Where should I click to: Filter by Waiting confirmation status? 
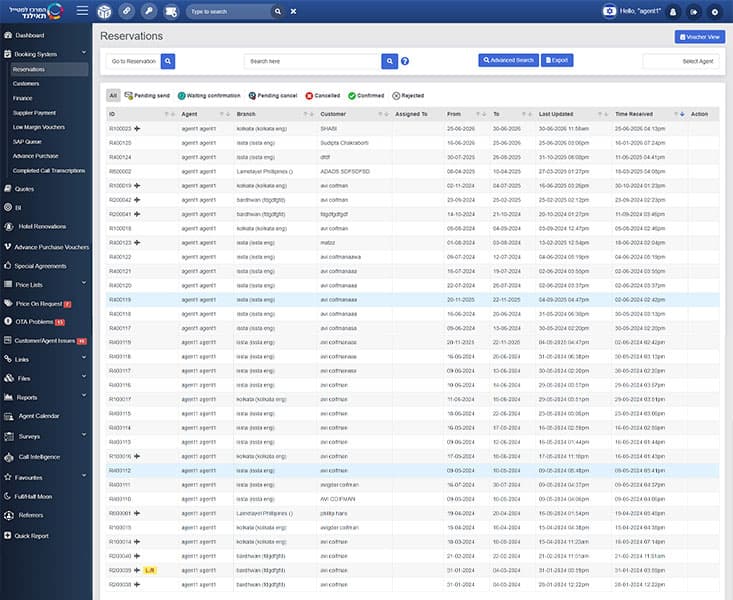209,95
